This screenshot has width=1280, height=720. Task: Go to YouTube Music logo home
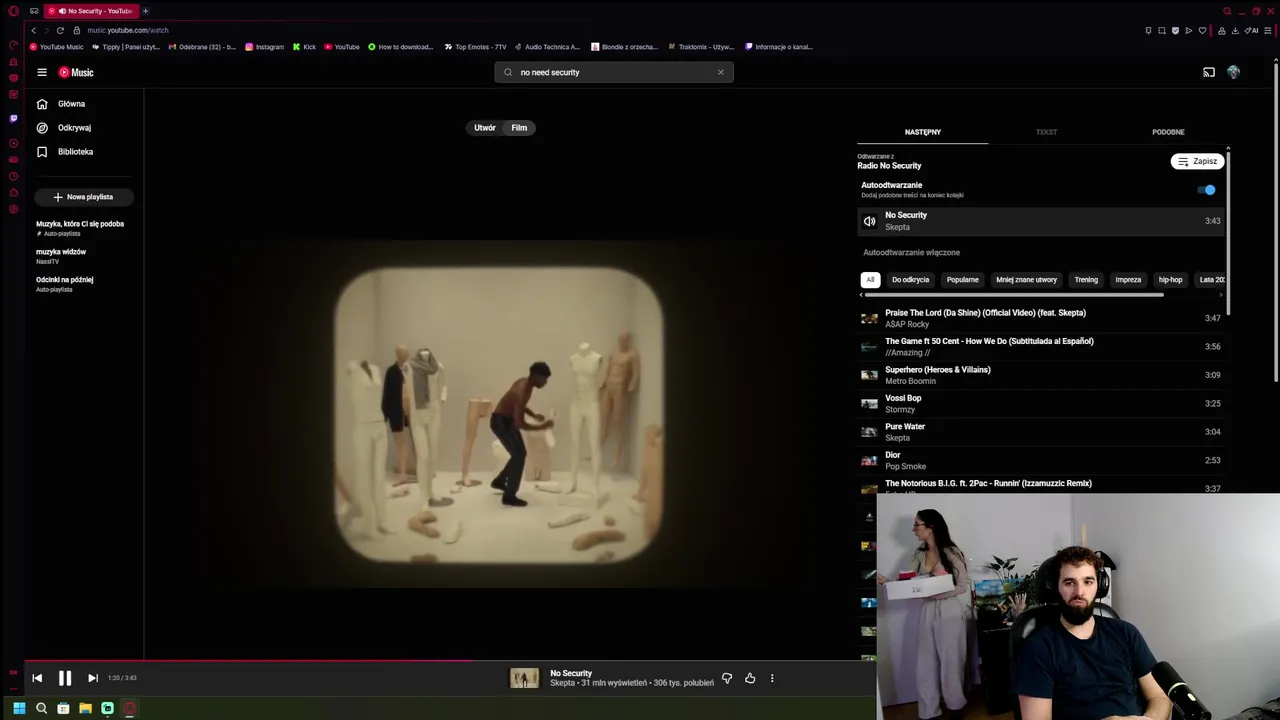(x=76, y=72)
